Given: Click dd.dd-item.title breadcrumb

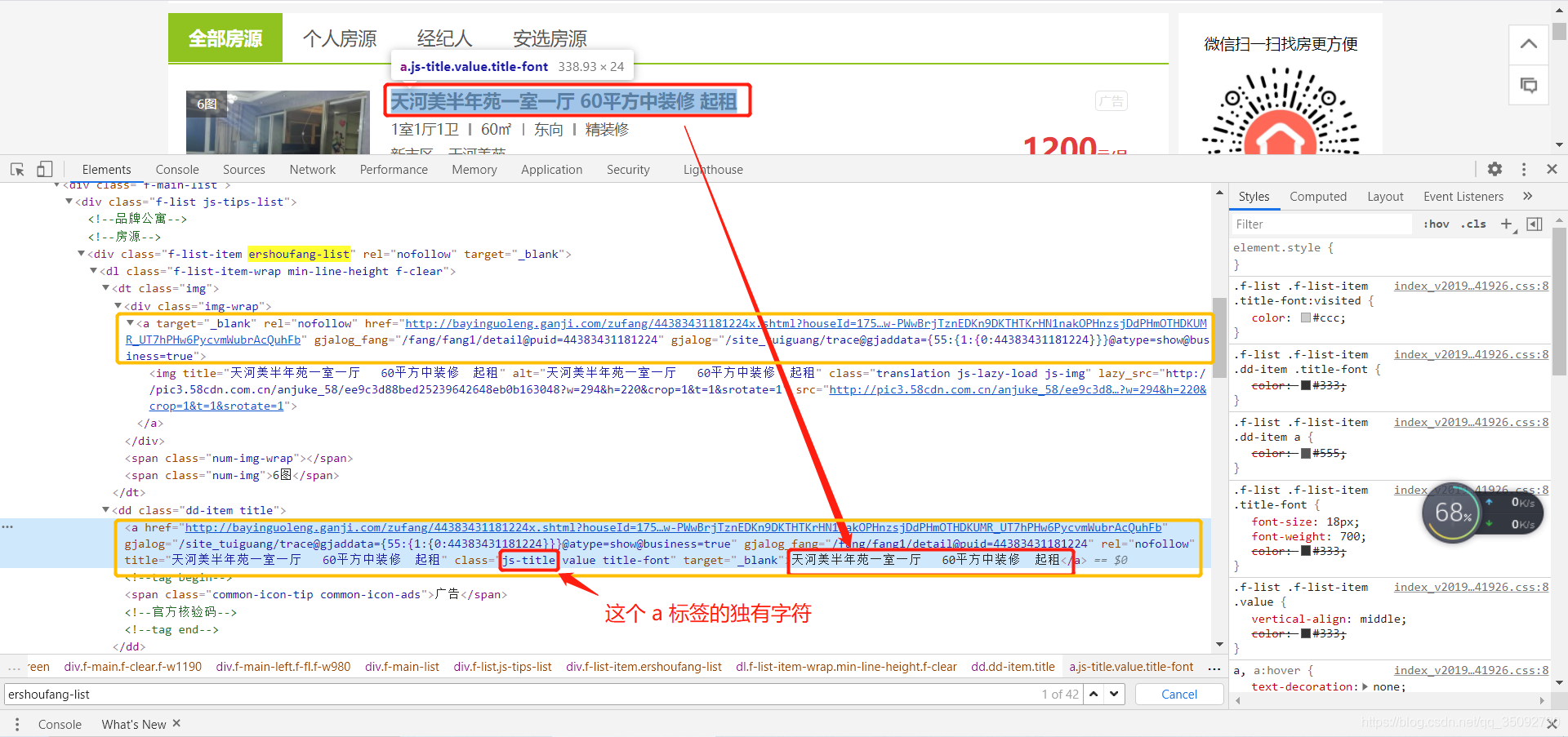Looking at the screenshot, I should [1013, 667].
